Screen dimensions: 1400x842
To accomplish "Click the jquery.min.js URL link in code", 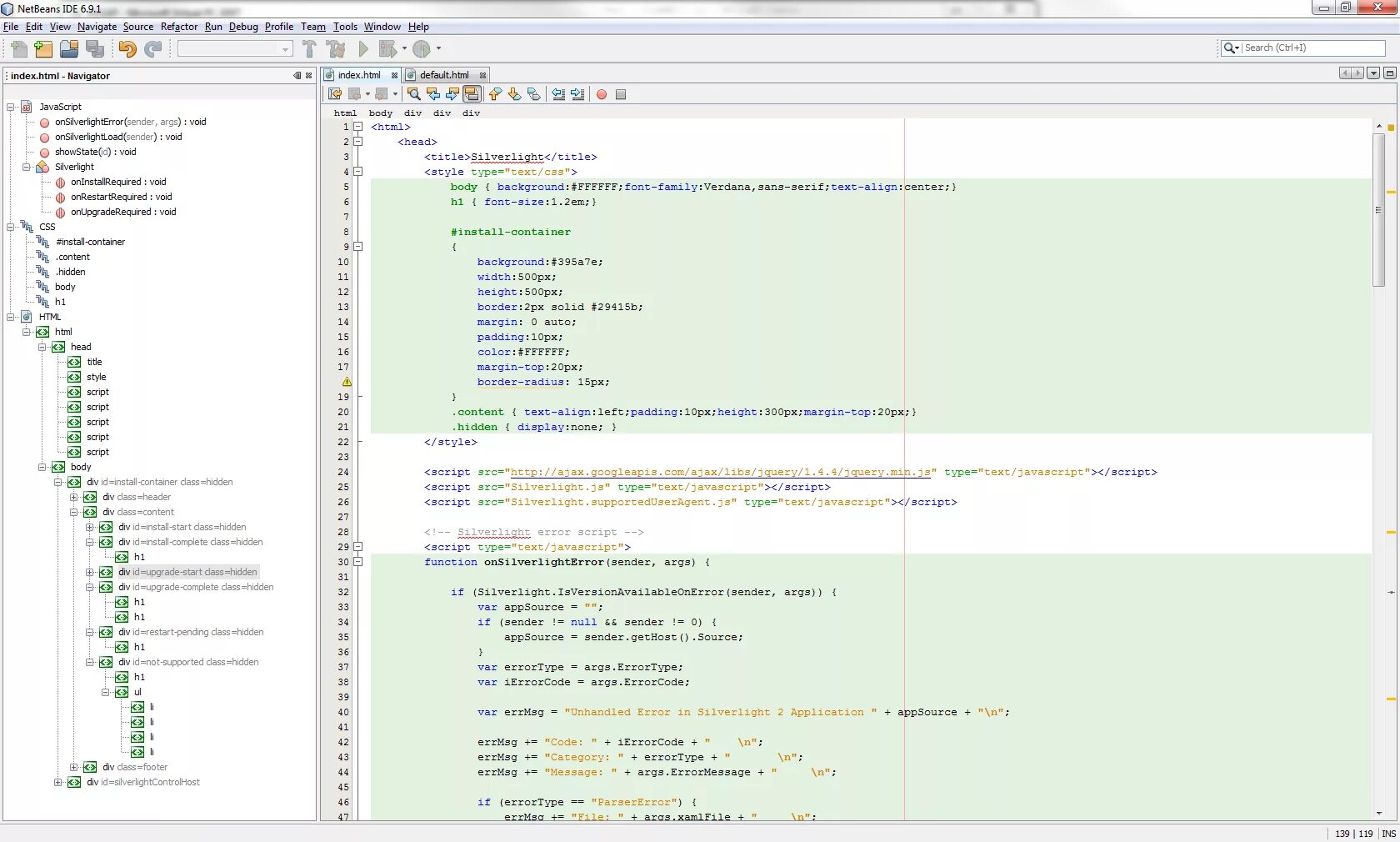I will (x=720, y=472).
